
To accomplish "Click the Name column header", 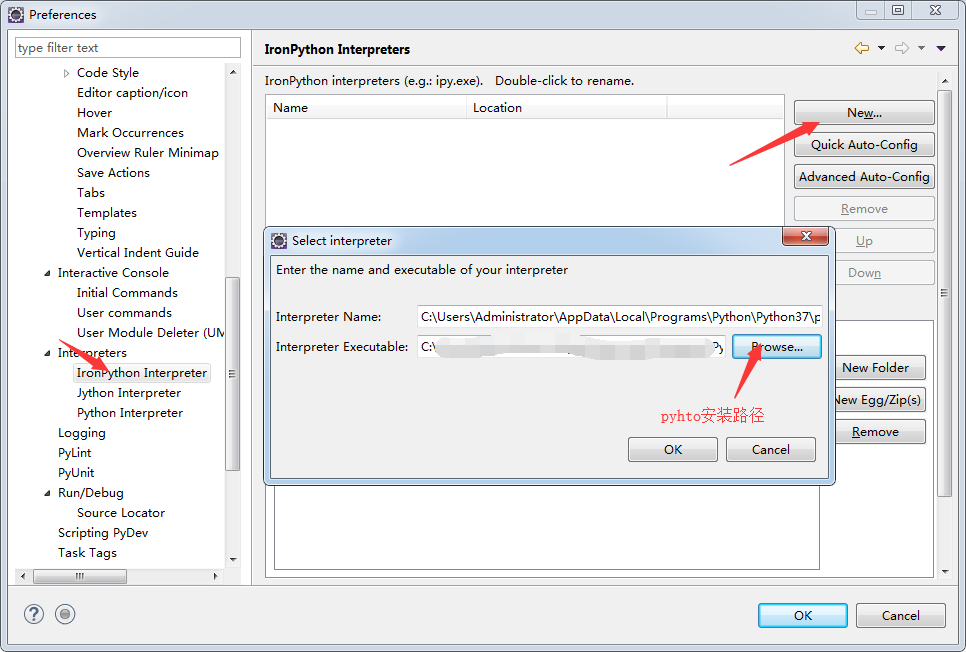I will tap(367, 108).
